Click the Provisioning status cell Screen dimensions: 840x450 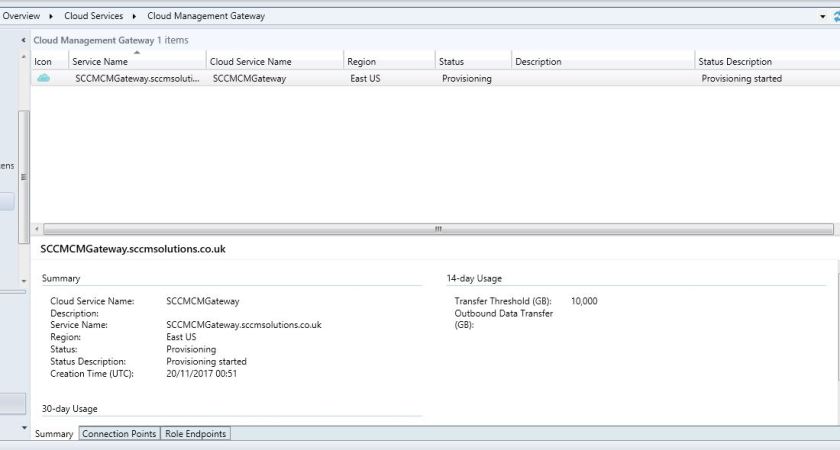pos(467,78)
